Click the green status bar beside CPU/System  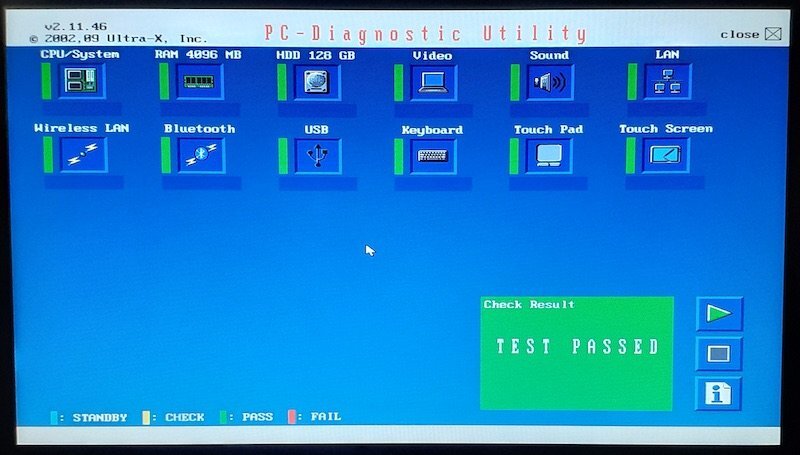pos(46,81)
